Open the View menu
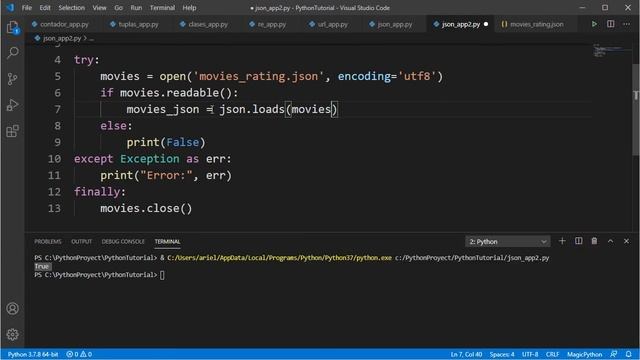640x360 pixels. coord(99,8)
